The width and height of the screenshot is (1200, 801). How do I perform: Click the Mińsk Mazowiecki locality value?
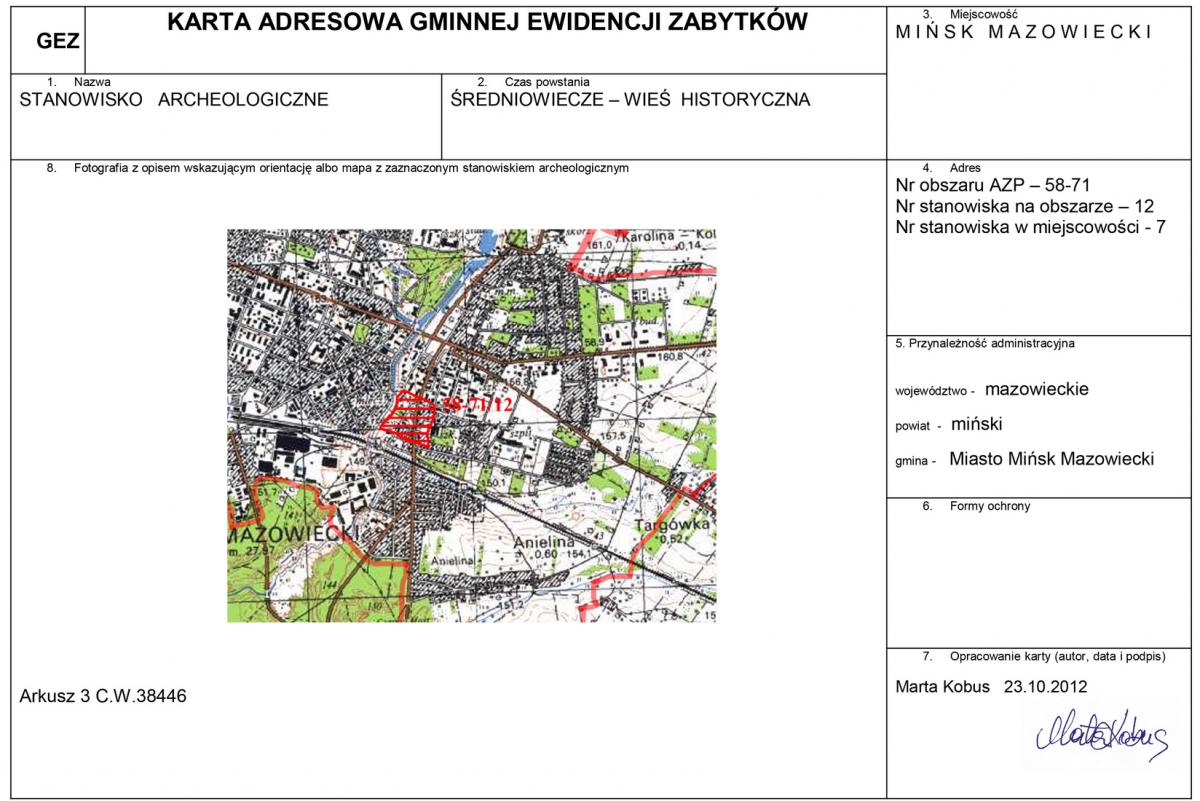pyautogui.click(x=1023, y=32)
